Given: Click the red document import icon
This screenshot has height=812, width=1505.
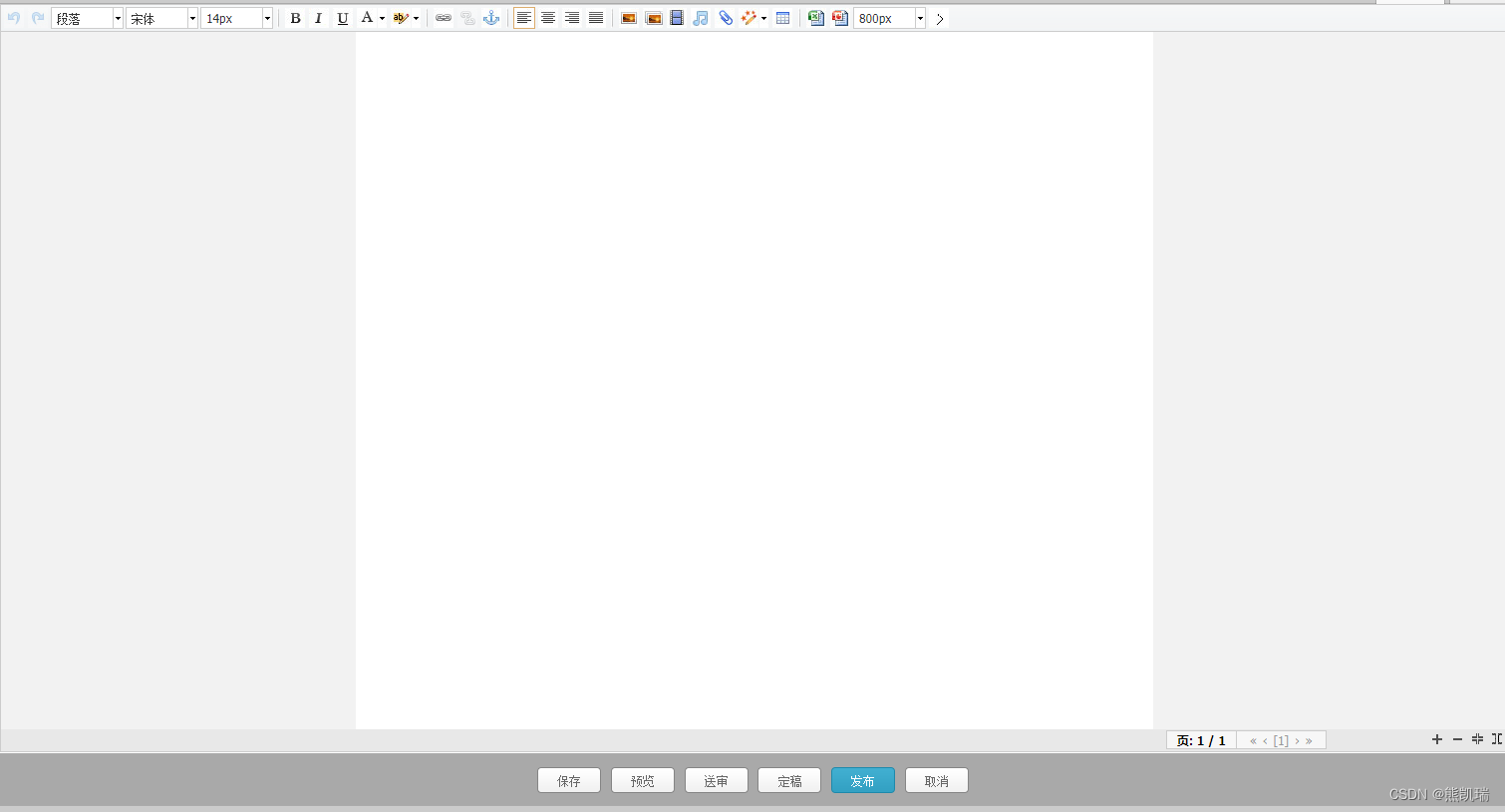Looking at the screenshot, I should pos(840,18).
